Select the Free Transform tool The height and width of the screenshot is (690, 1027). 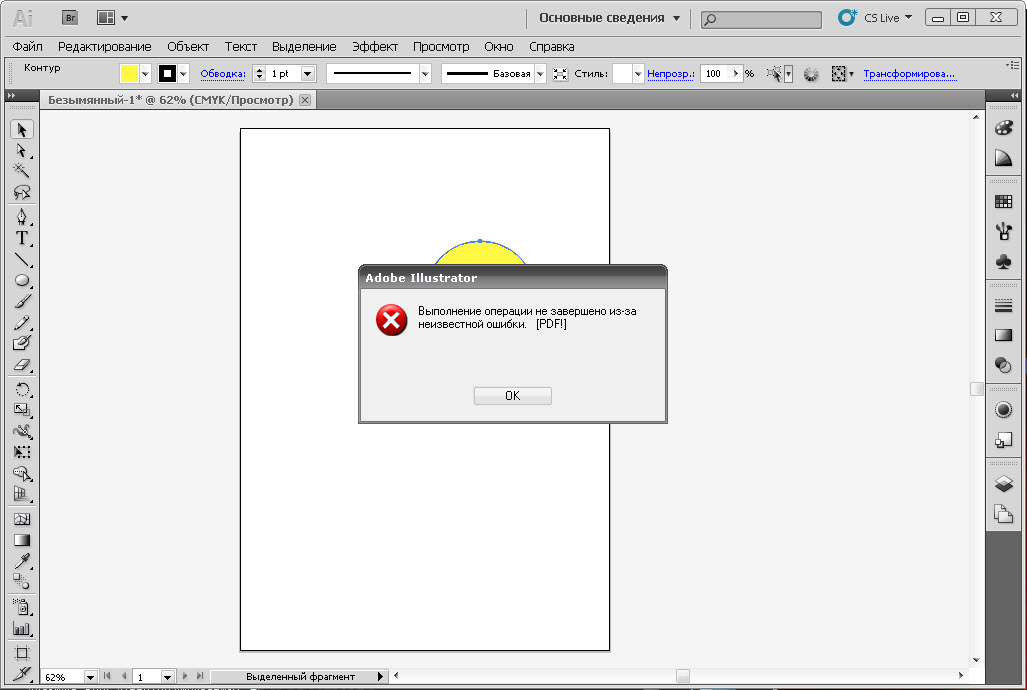click(22, 452)
